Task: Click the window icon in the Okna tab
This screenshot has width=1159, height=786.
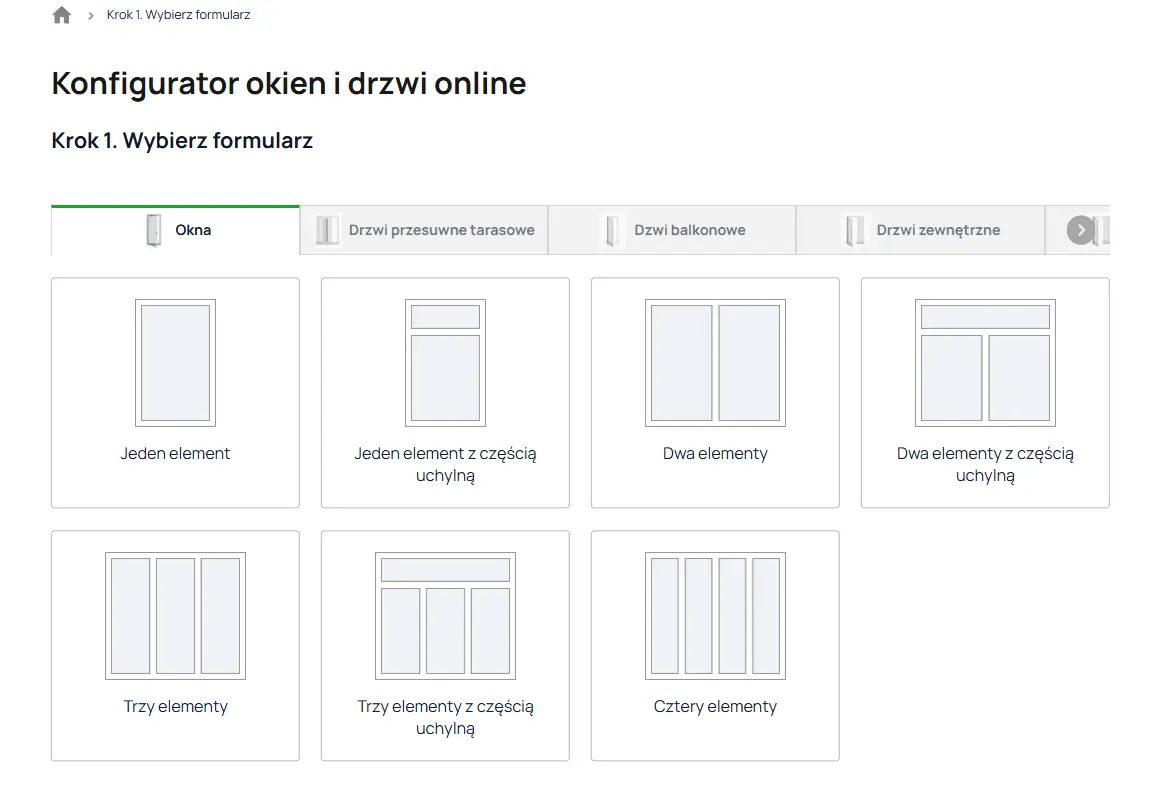Action: tap(153, 230)
